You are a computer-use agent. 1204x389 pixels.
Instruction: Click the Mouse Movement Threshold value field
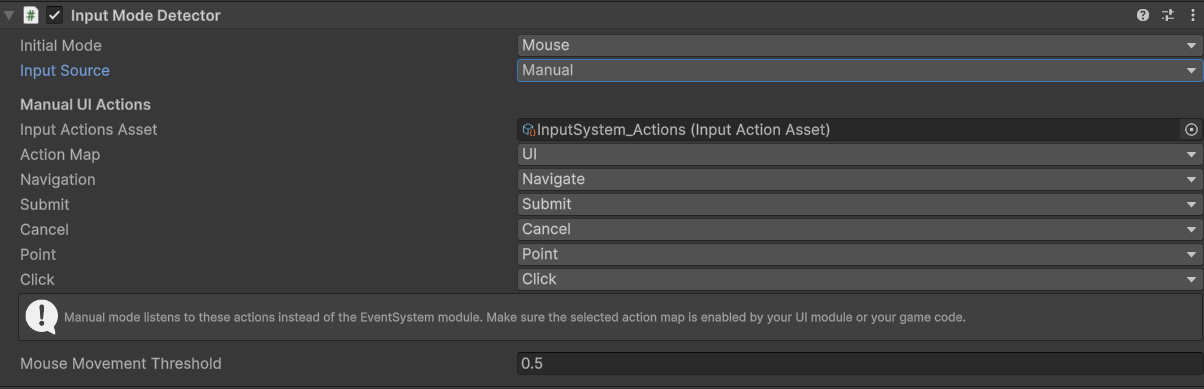[x=860, y=364]
